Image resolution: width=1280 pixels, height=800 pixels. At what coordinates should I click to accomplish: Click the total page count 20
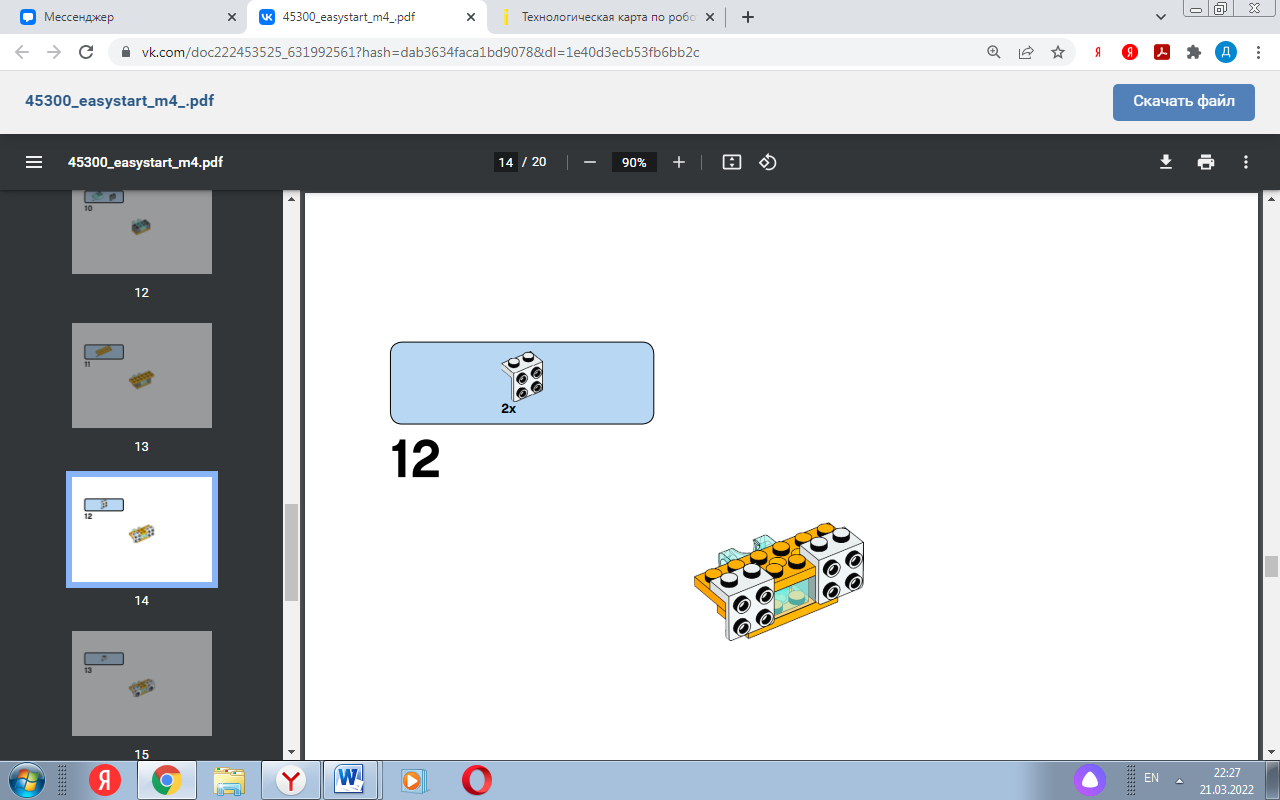539,162
